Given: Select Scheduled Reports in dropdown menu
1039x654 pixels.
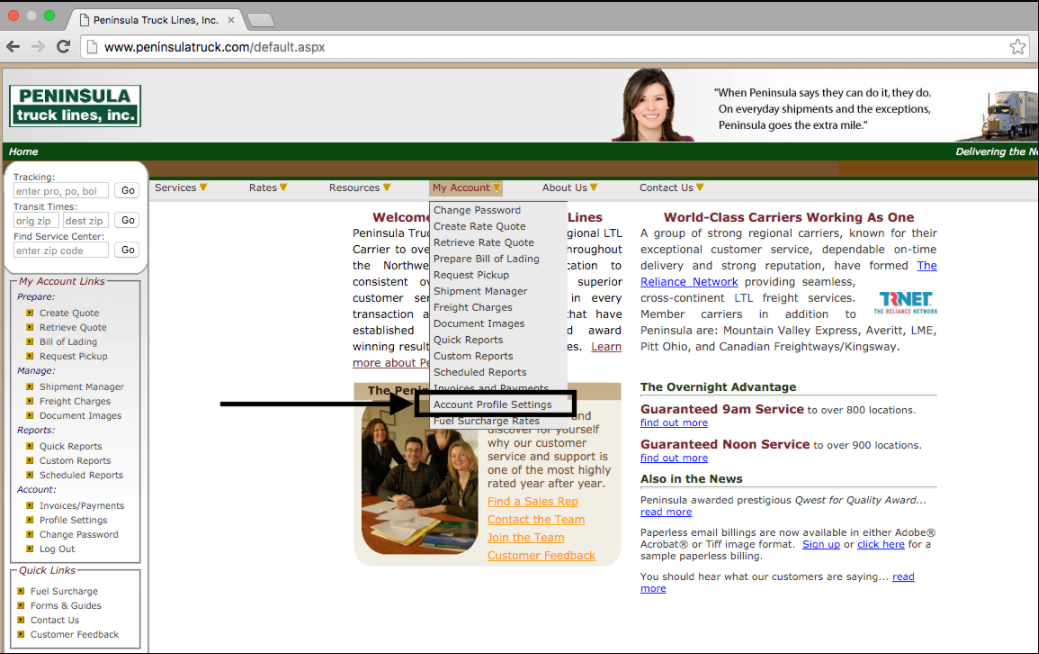Looking at the screenshot, I should coord(480,372).
